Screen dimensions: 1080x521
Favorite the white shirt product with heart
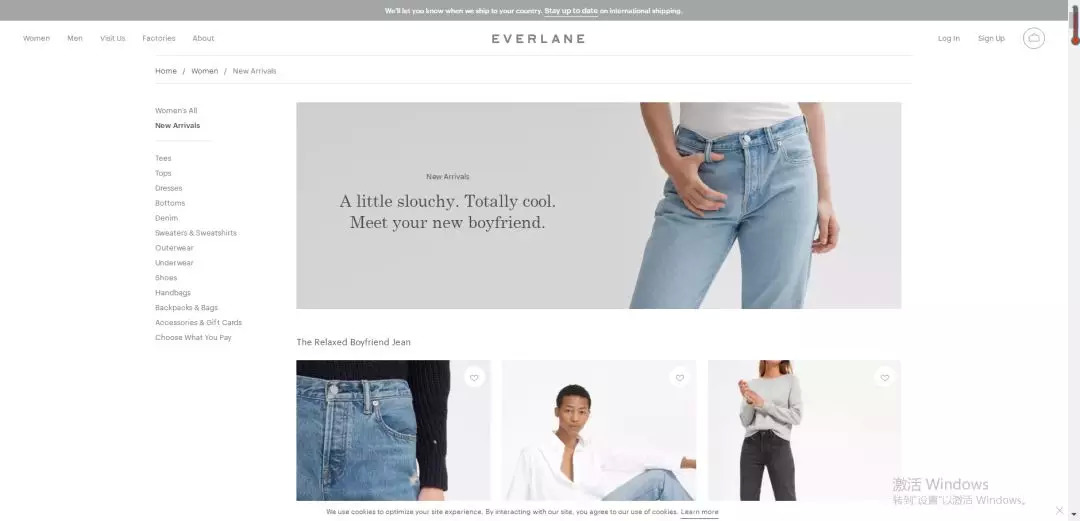pyautogui.click(x=679, y=377)
